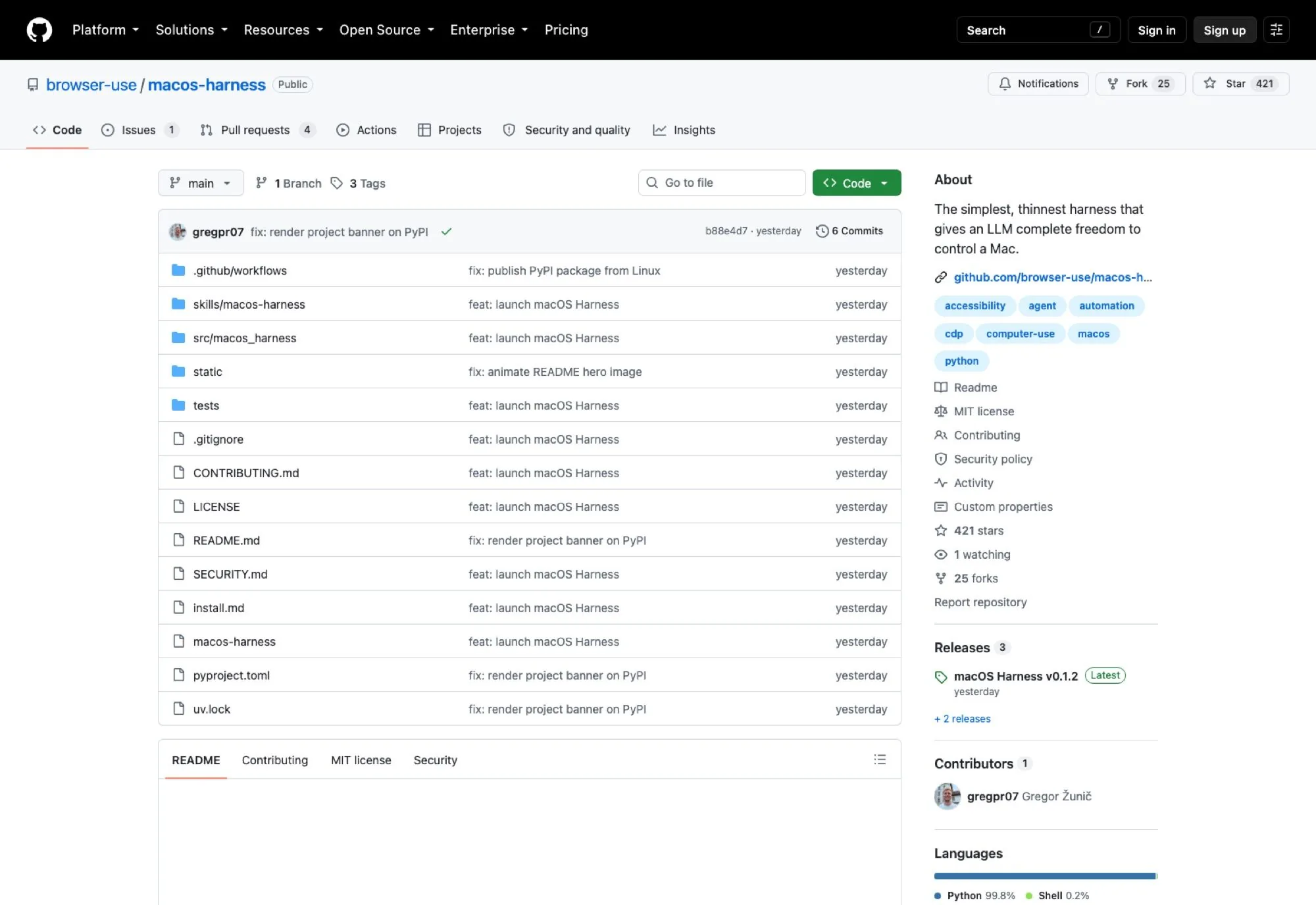Select the MIT license readme tab
The width and height of the screenshot is (1316, 905).
pyautogui.click(x=361, y=760)
